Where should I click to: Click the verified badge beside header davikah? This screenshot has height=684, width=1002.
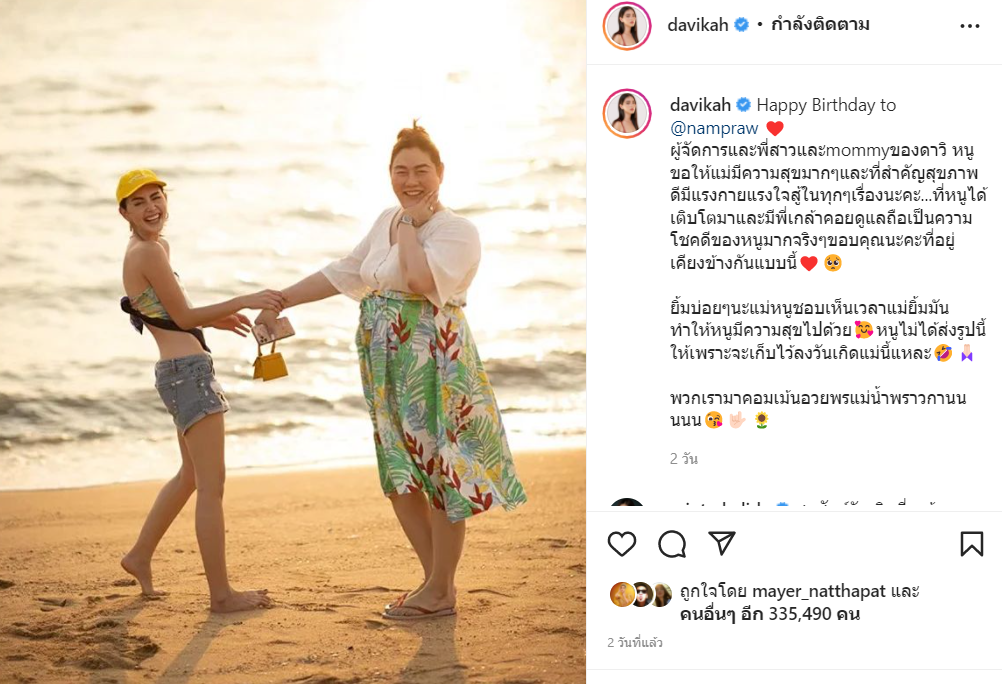pos(741,25)
